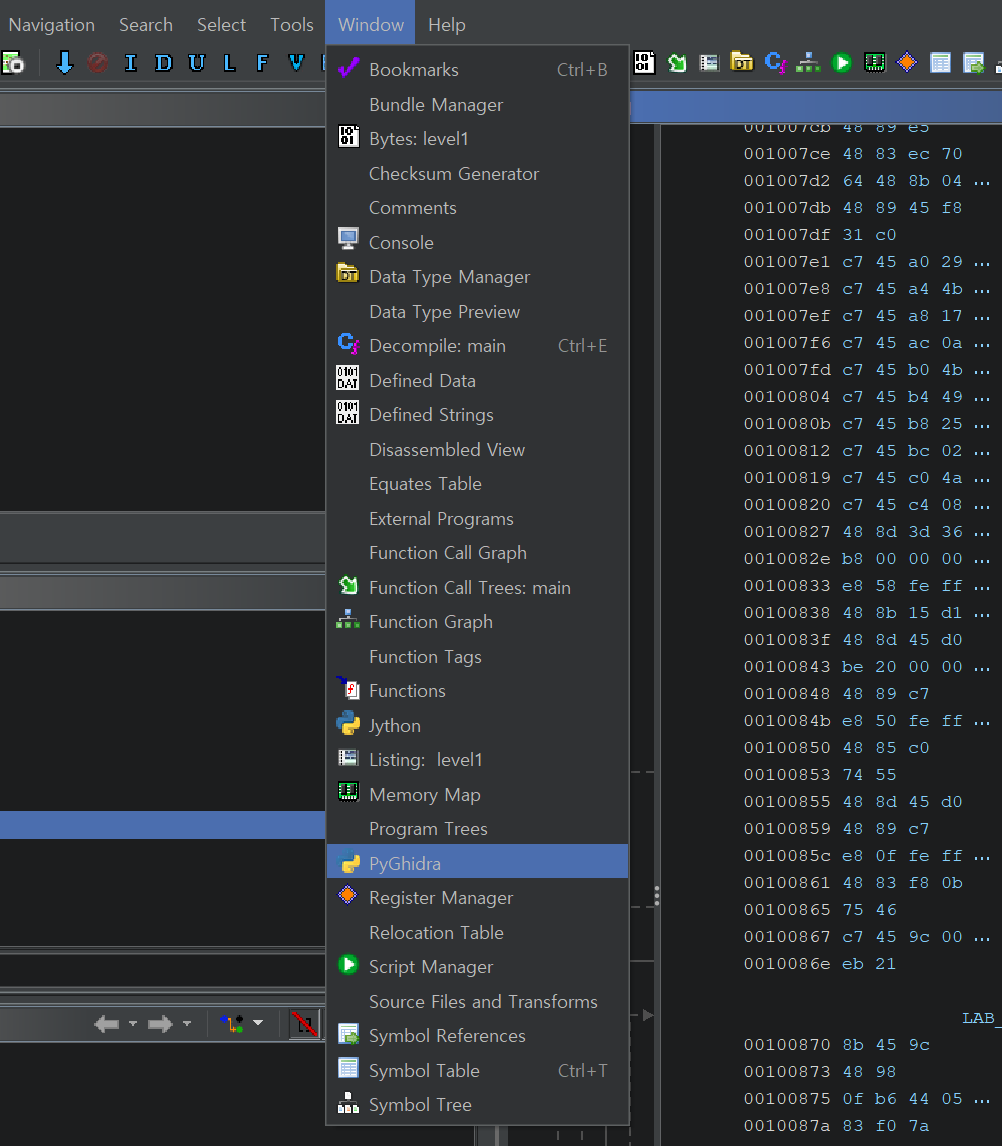Toggle Label navigation icon 'L'
Viewport: 1002px width, 1146px height.
[229, 63]
